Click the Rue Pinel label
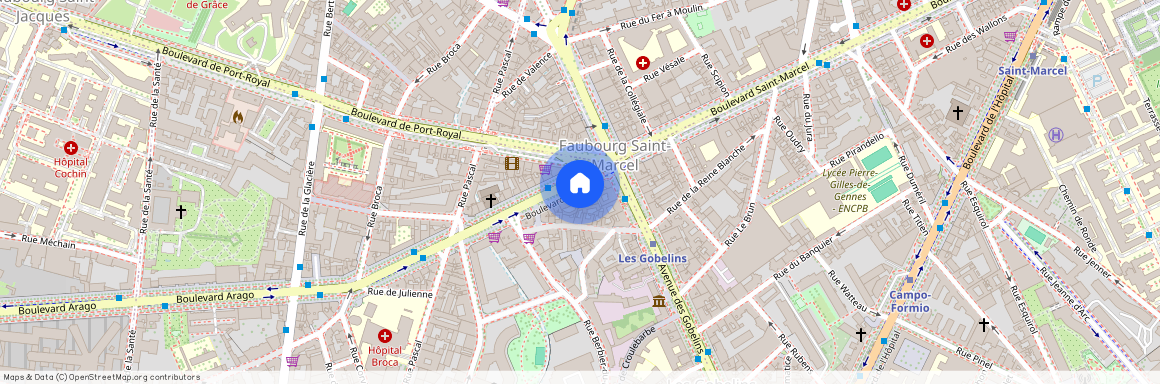 pyautogui.click(x=974, y=357)
